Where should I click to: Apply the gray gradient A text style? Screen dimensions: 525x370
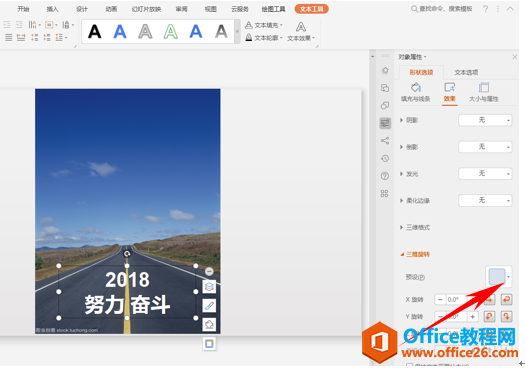point(221,32)
